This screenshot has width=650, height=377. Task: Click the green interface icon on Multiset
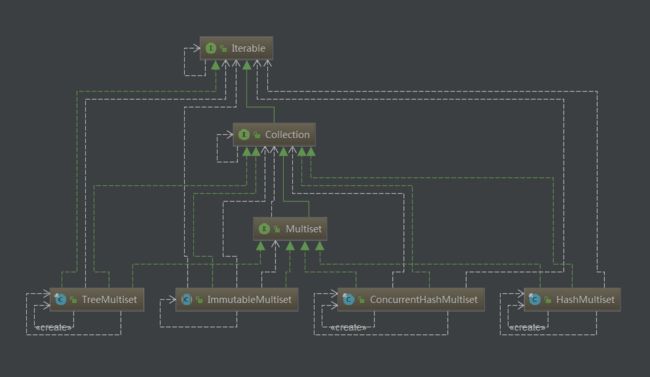264,229
